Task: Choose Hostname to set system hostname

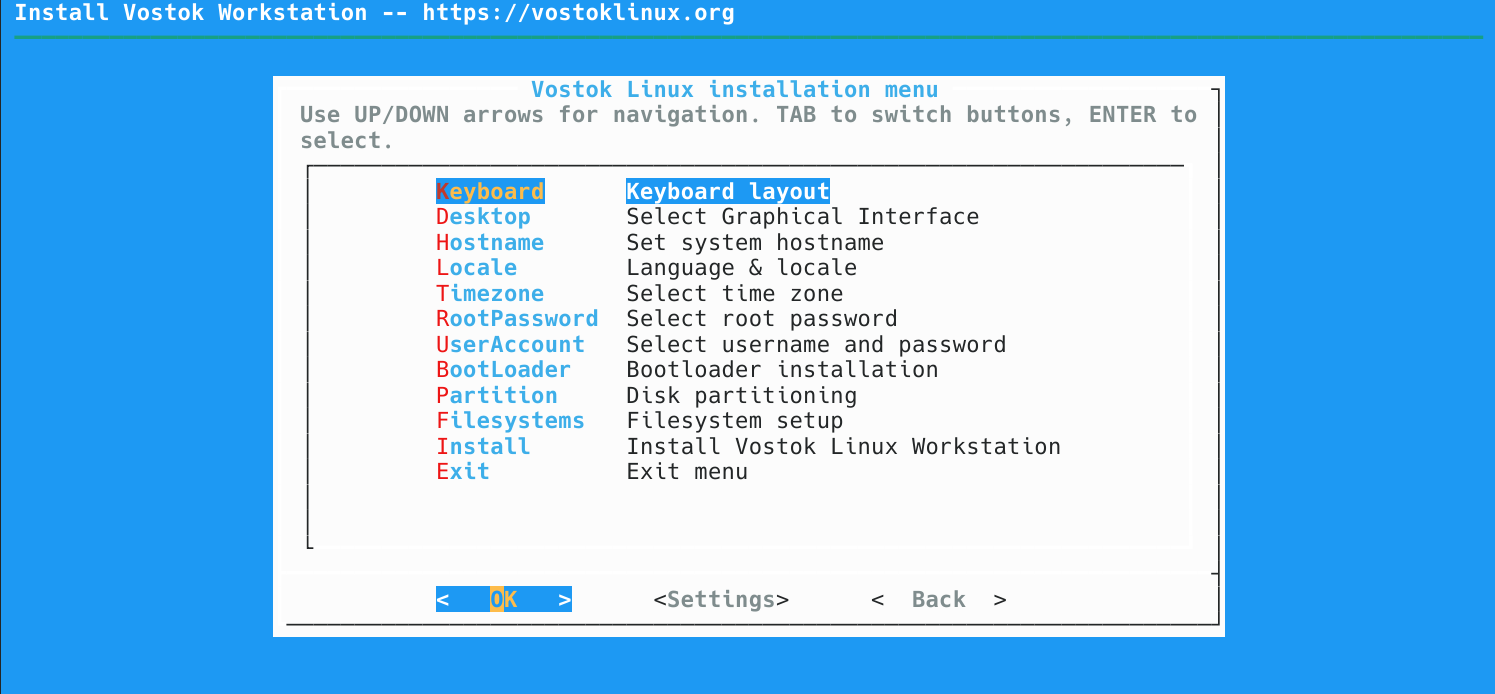Action: (x=490, y=242)
